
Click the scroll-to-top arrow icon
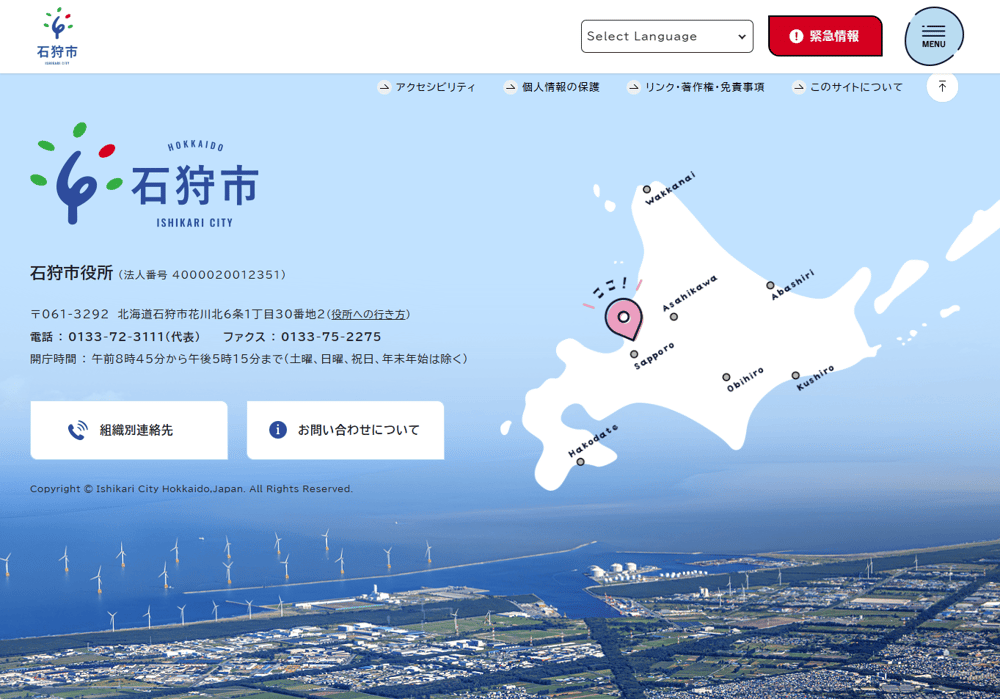[942, 87]
